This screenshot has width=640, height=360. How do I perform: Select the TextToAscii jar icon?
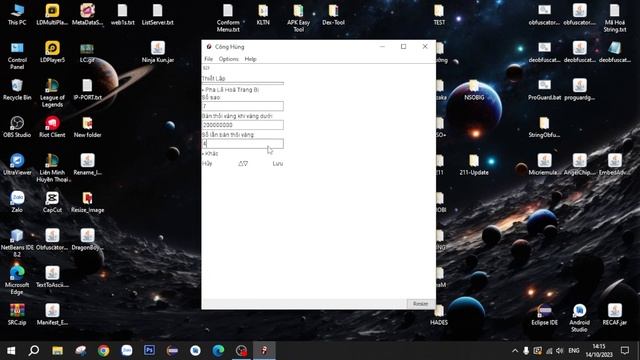pos(52,277)
